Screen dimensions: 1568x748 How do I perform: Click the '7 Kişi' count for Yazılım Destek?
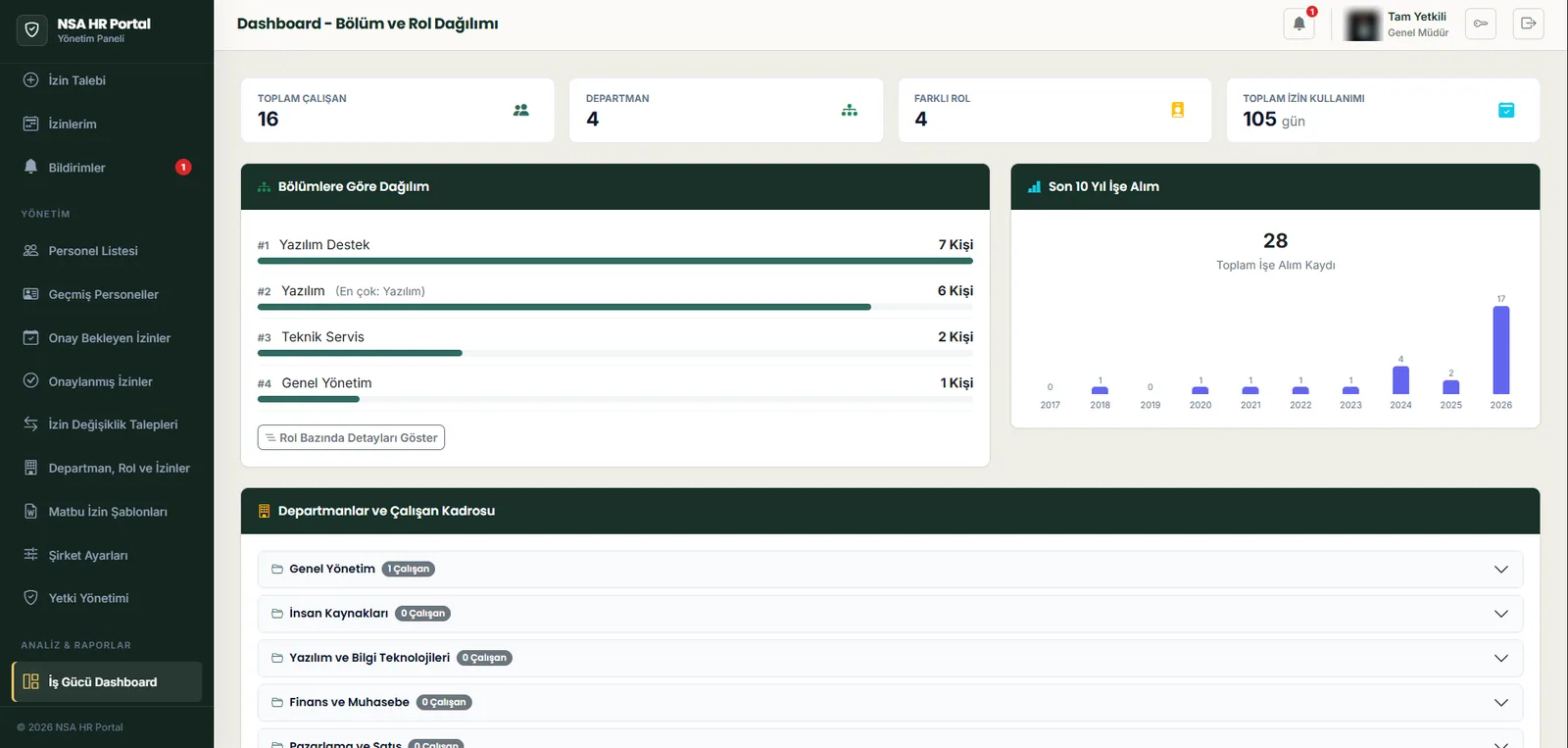(955, 245)
